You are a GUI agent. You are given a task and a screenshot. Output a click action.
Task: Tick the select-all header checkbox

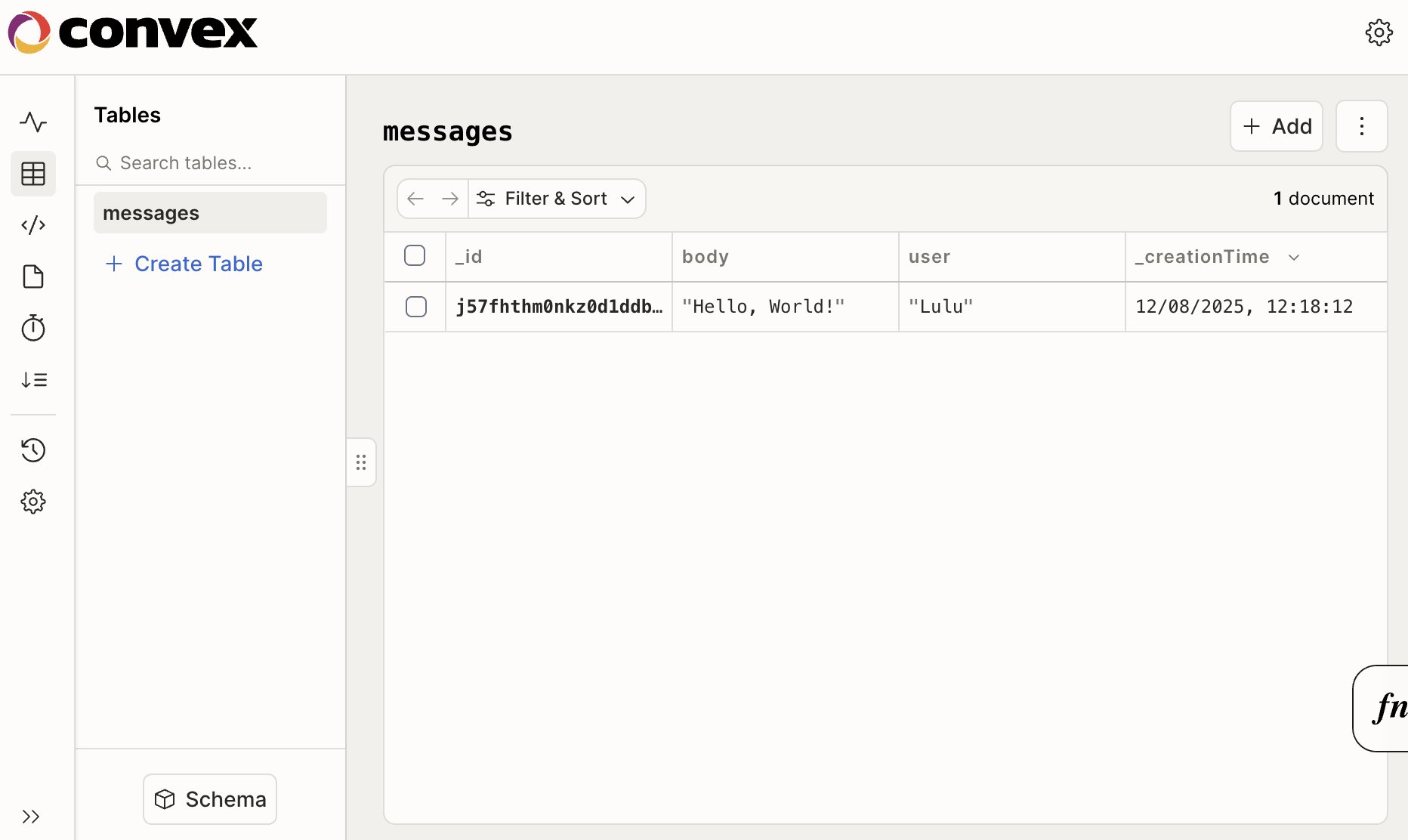(415, 255)
